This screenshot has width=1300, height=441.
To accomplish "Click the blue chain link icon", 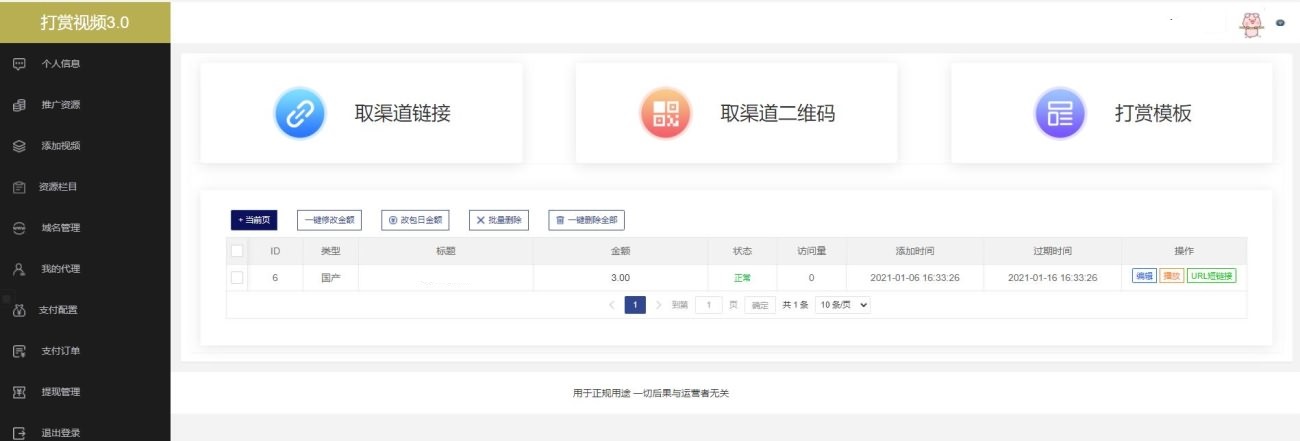I will [300, 114].
